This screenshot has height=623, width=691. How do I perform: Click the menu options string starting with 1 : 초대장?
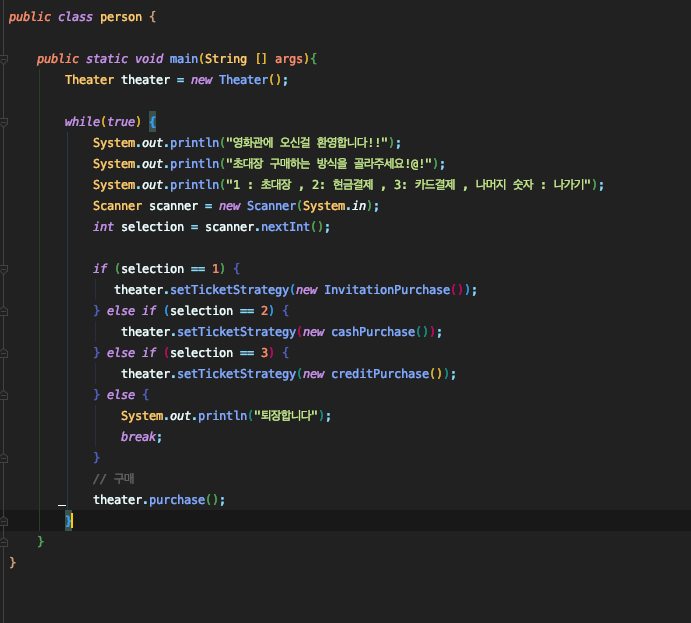pyautogui.click(x=408, y=185)
